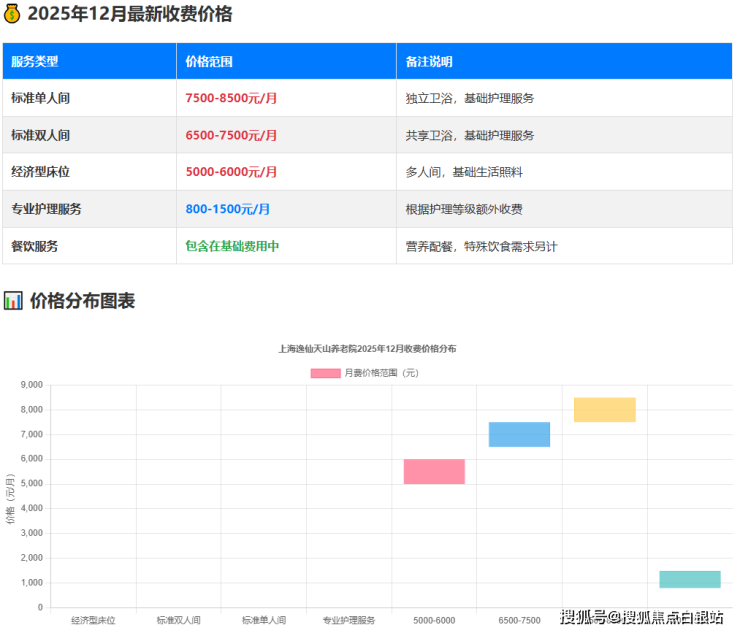
Task: Select the teal 800-1500 bar in chart
Action: click(x=689, y=579)
